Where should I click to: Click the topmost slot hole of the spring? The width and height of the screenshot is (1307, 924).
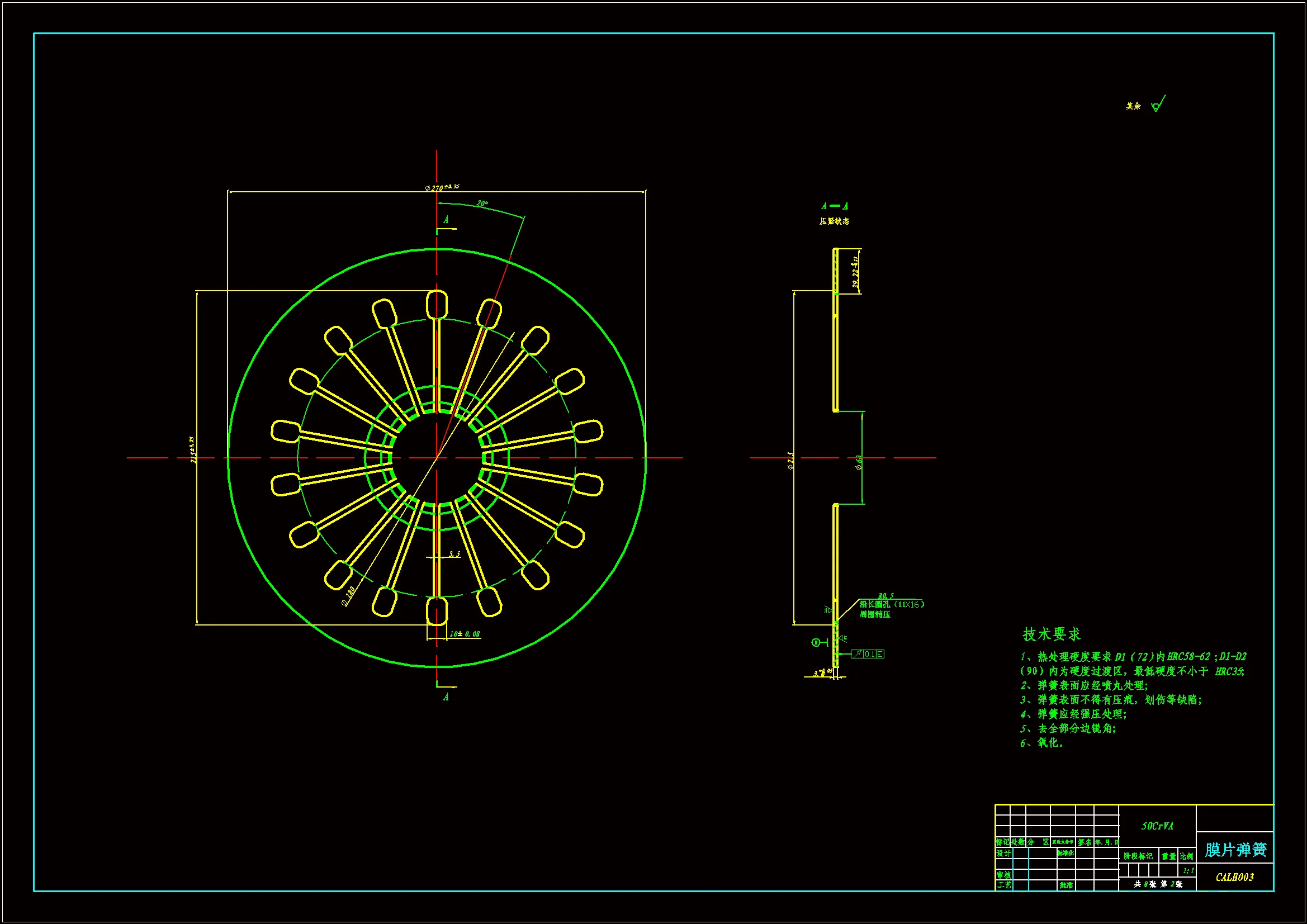(x=437, y=305)
